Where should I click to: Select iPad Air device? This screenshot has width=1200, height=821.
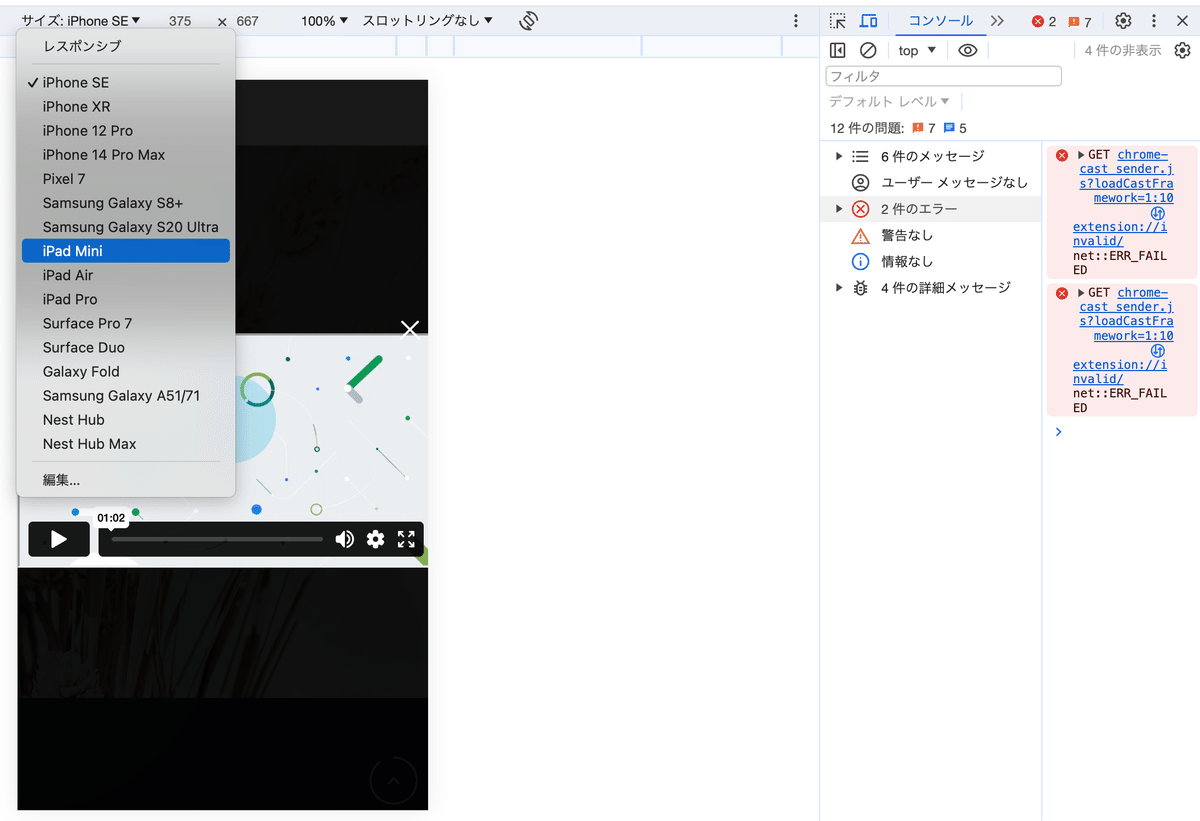point(126,275)
